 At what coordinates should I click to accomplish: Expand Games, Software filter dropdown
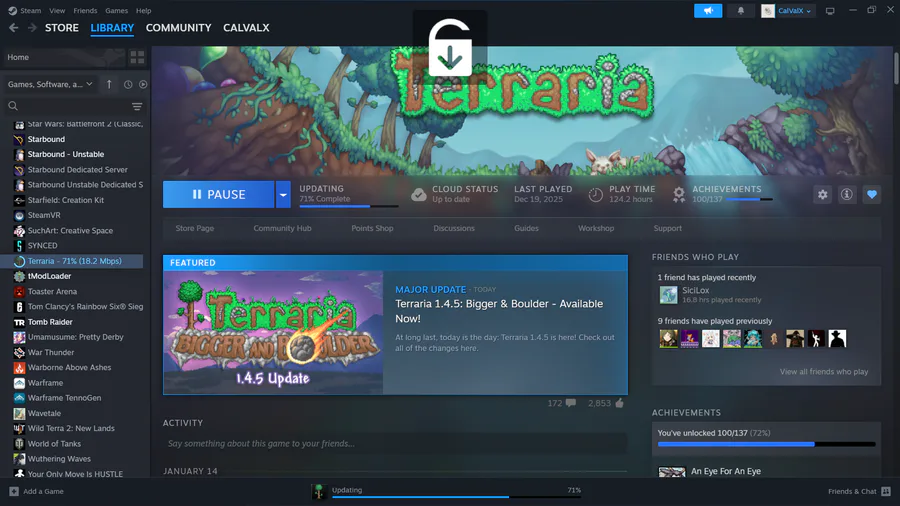coord(50,84)
